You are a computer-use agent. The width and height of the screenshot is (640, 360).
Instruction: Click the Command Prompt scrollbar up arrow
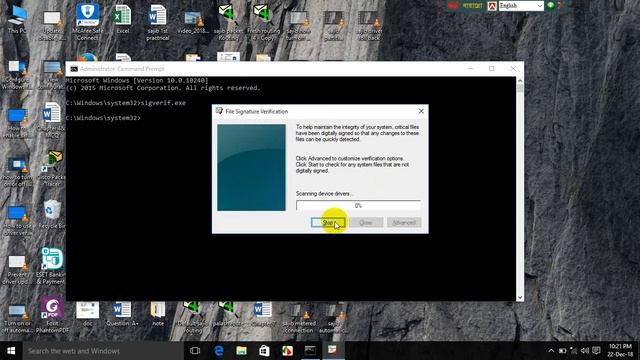(520, 80)
